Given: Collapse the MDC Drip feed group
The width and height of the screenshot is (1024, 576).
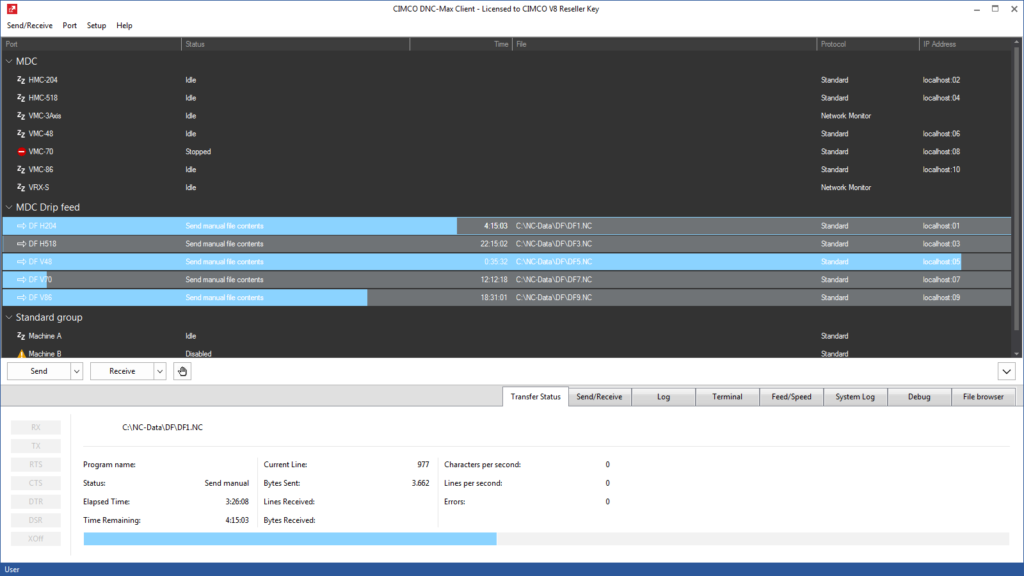Looking at the screenshot, I should [x=9, y=207].
